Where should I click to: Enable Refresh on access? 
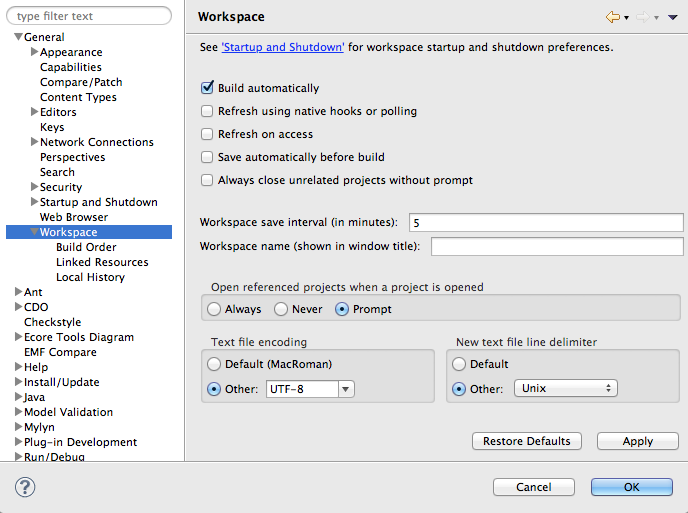pos(208,134)
